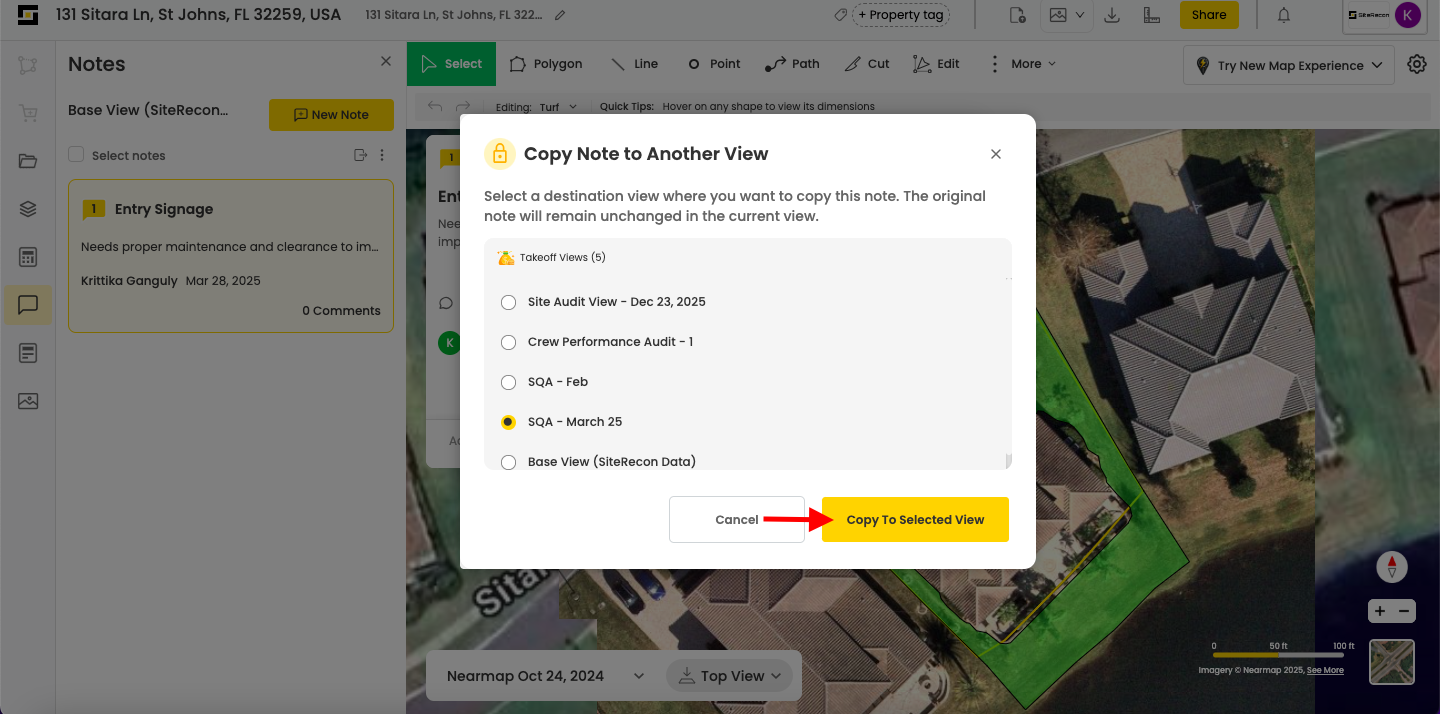
Task: Open the See More imagery link
Action: 1325,670
